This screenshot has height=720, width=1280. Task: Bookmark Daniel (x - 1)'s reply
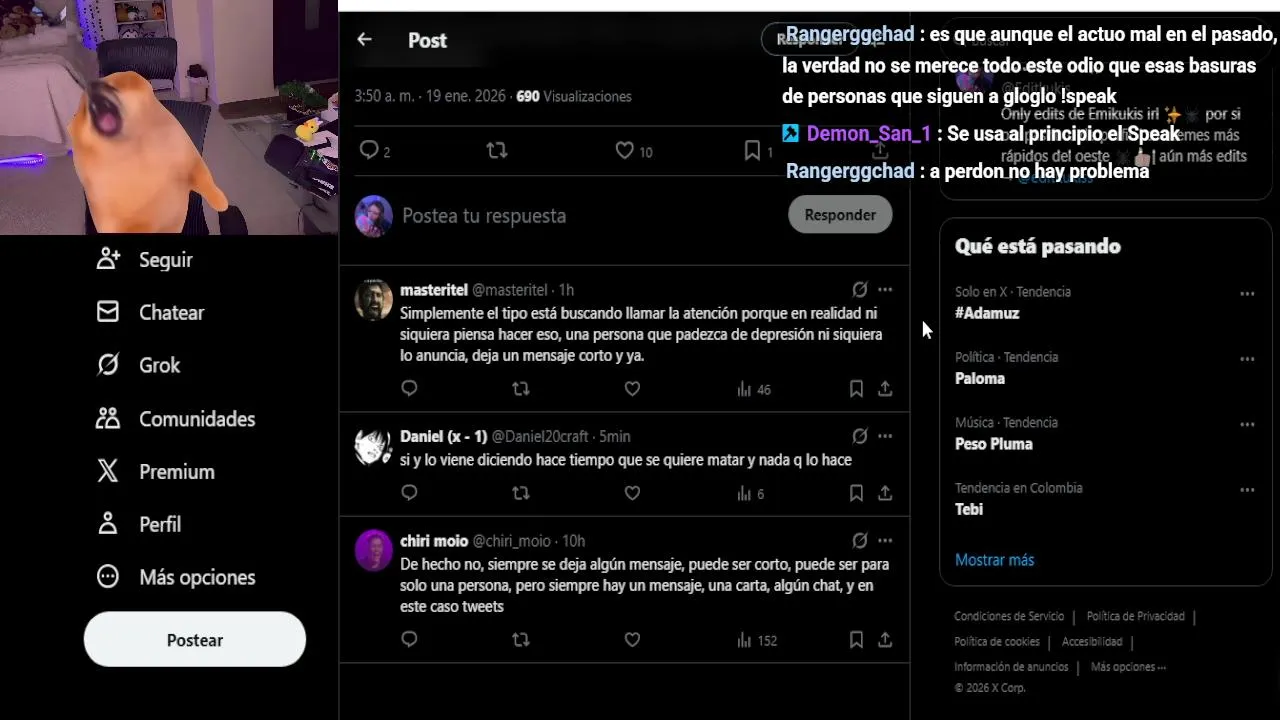point(856,493)
